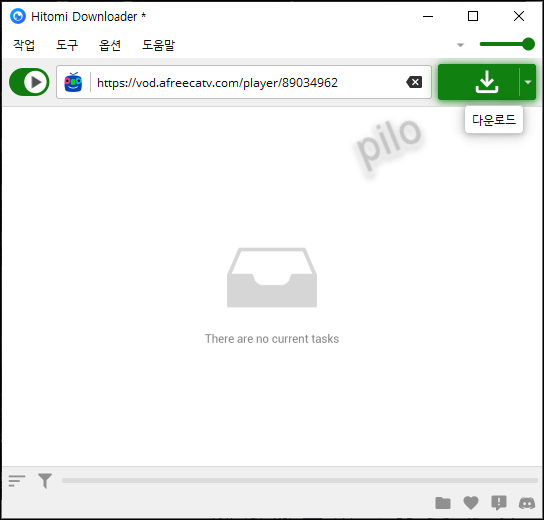Clear the URL with the backspace icon
This screenshot has width=544, height=520.
[414, 82]
